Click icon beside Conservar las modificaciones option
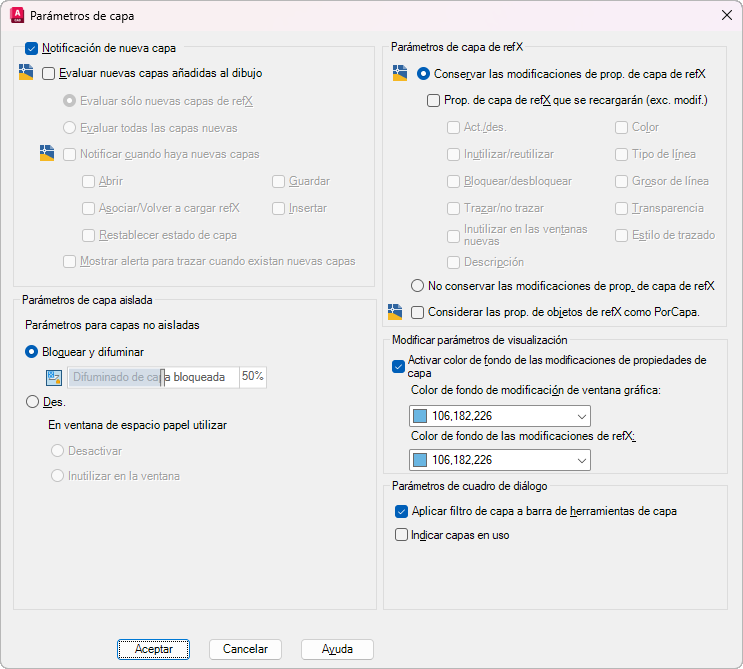The image size is (743, 669). click(x=400, y=73)
